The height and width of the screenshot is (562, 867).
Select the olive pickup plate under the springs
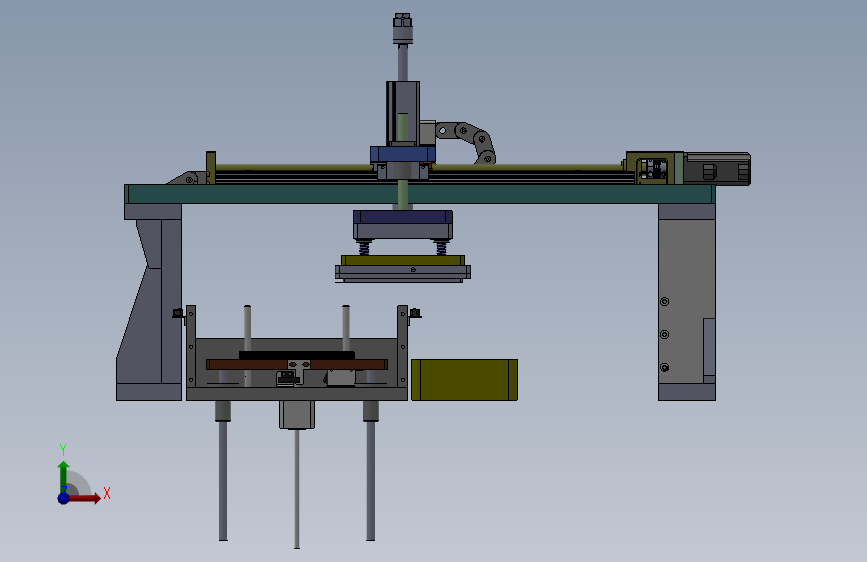403,261
